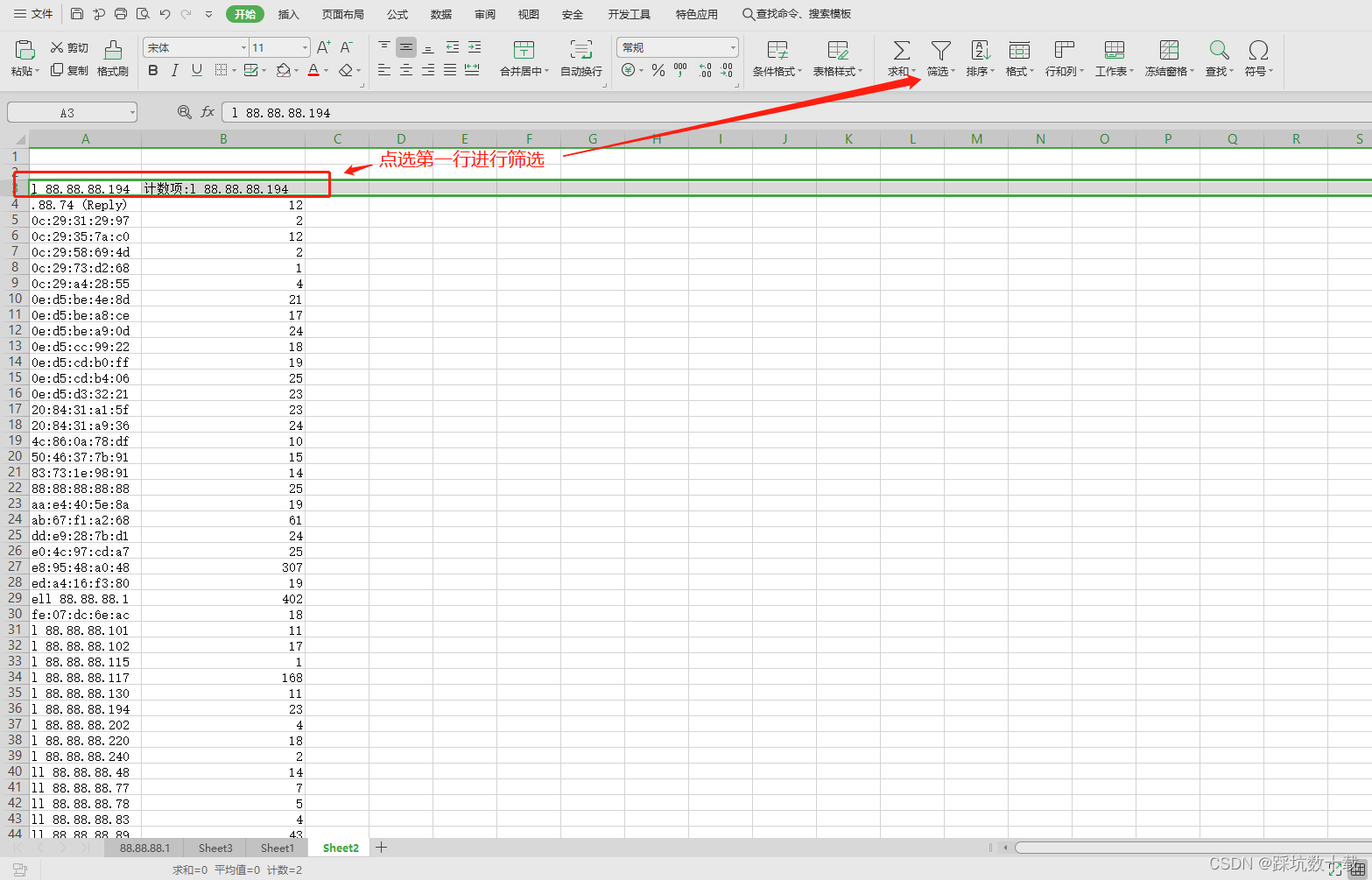
Task: Click the formula bar input field
Action: [x=795, y=112]
